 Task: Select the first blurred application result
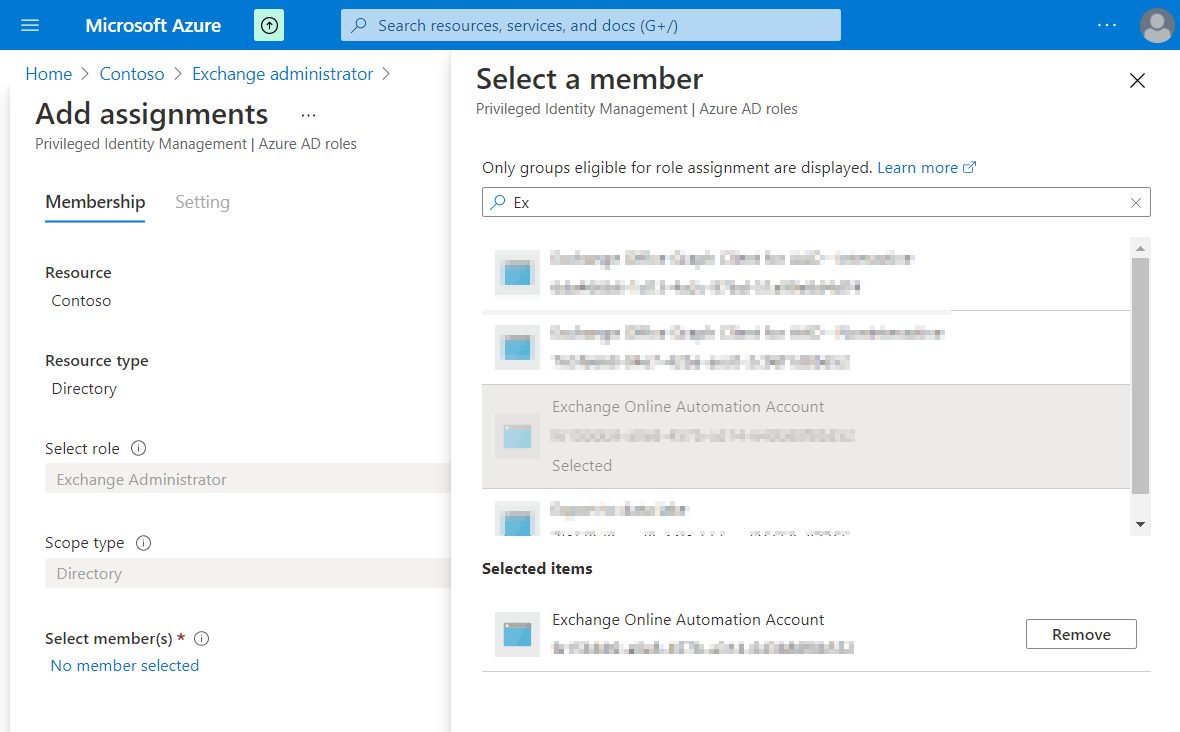click(806, 273)
